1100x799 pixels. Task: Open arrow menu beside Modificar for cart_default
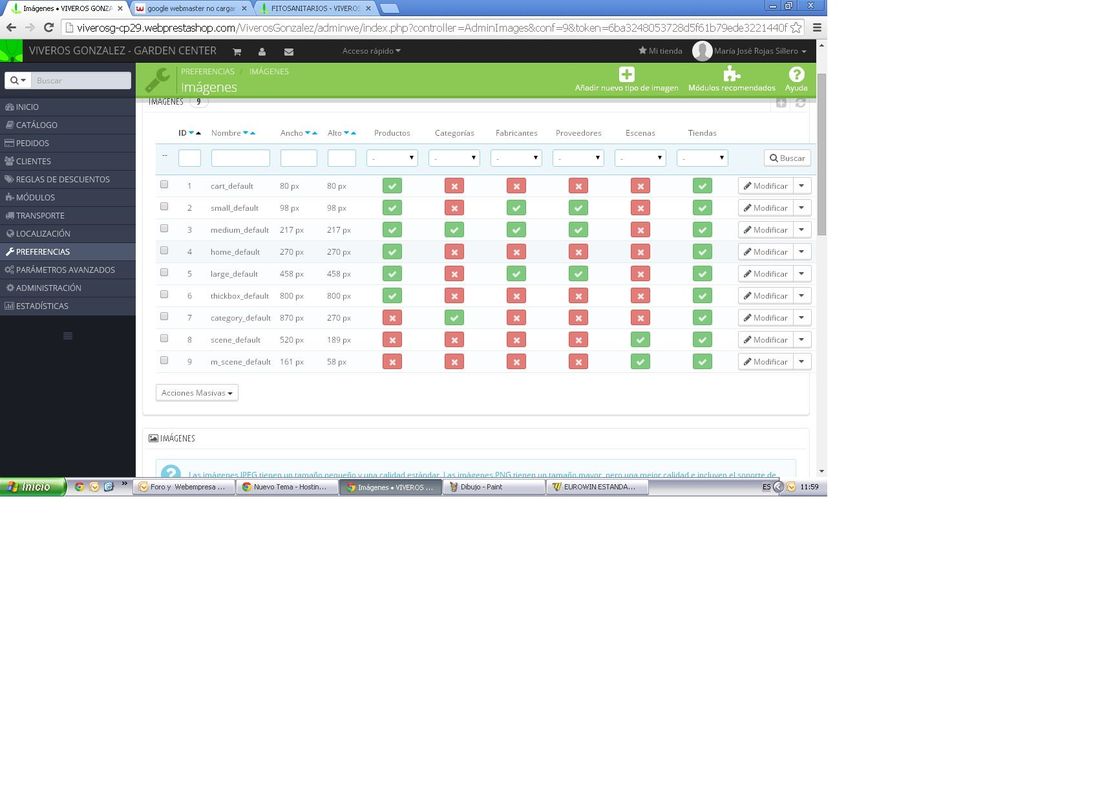point(802,186)
